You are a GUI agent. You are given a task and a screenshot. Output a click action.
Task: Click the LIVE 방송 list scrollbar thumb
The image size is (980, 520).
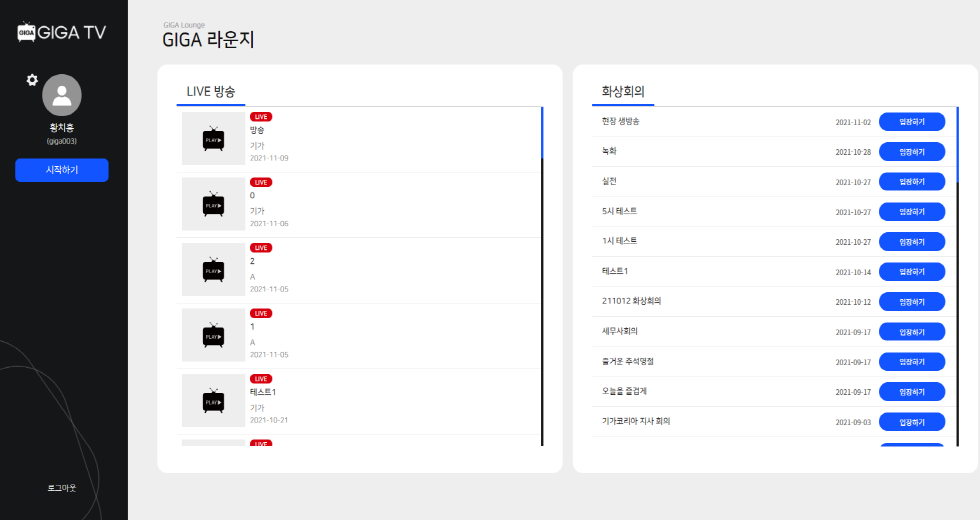coord(542,133)
